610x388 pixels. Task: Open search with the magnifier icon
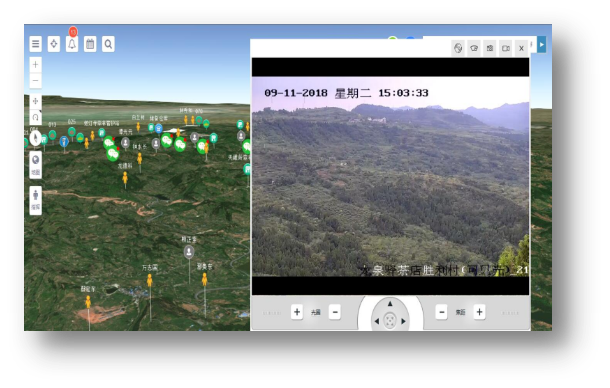tap(109, 44)
